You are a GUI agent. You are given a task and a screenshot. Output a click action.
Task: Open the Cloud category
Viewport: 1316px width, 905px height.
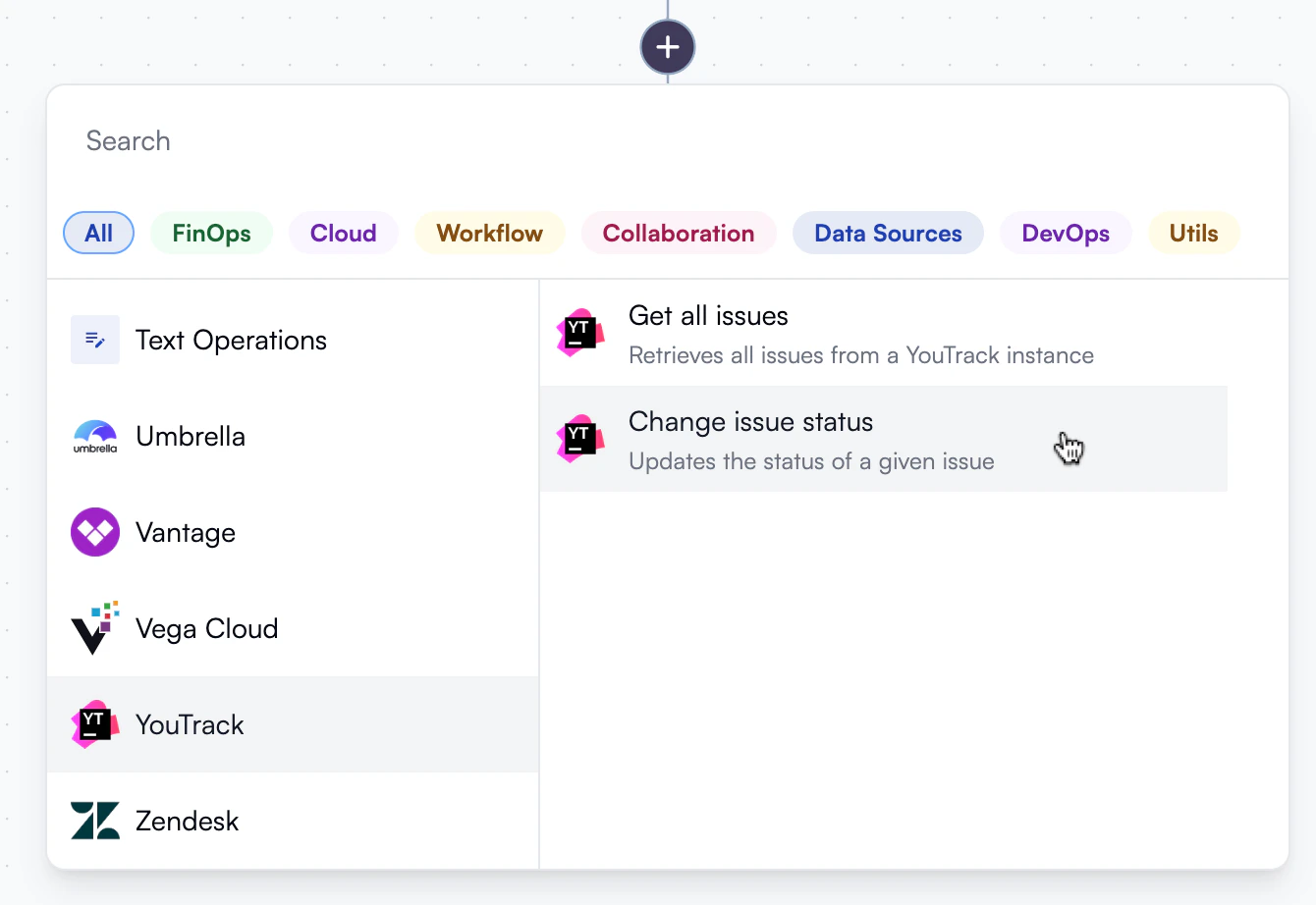(x=343, y=233)
